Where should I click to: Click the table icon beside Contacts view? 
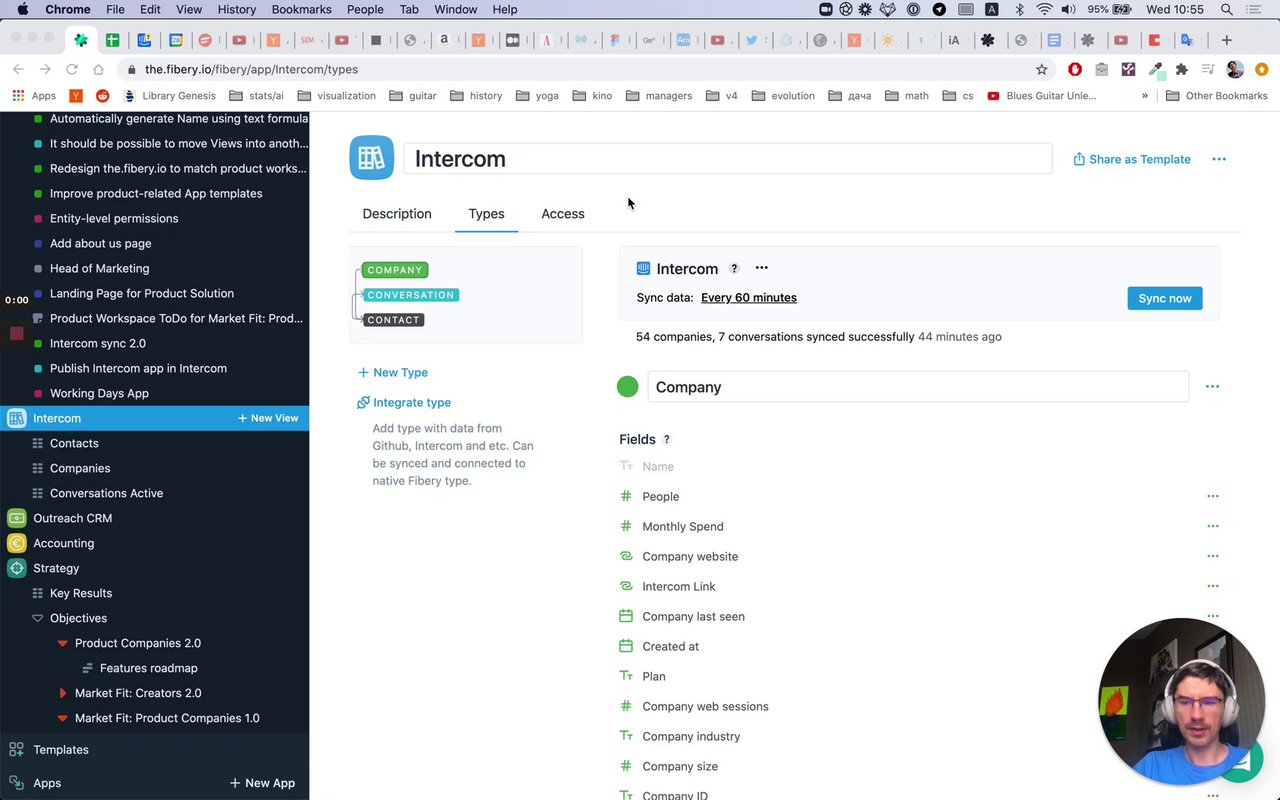(x=38, y=443)
